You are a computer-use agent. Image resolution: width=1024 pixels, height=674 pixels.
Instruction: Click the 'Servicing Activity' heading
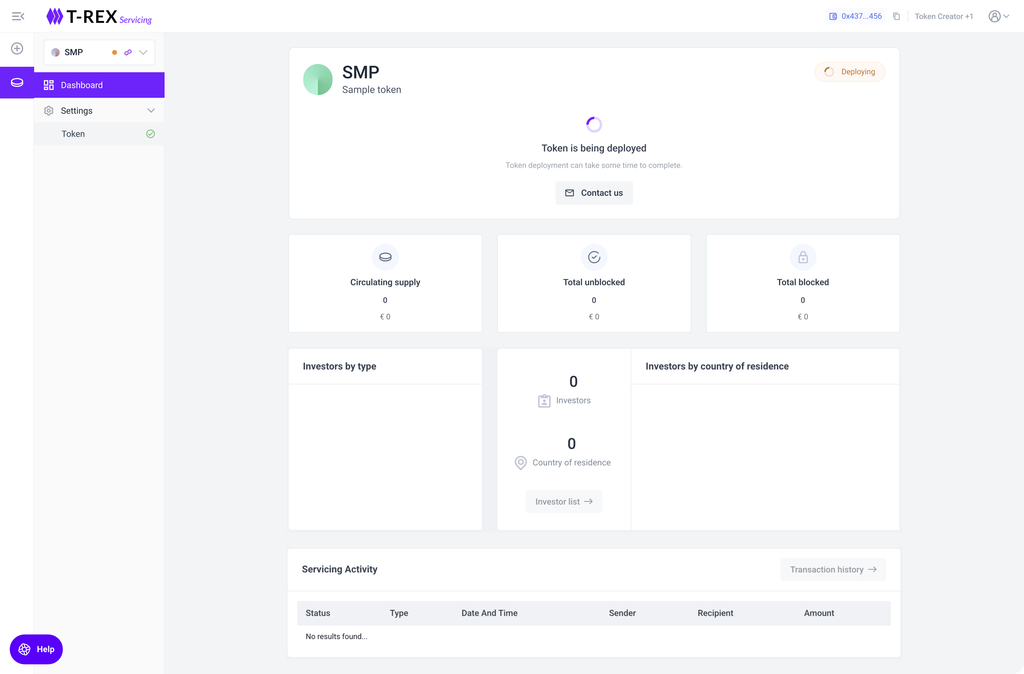(340, 570)
